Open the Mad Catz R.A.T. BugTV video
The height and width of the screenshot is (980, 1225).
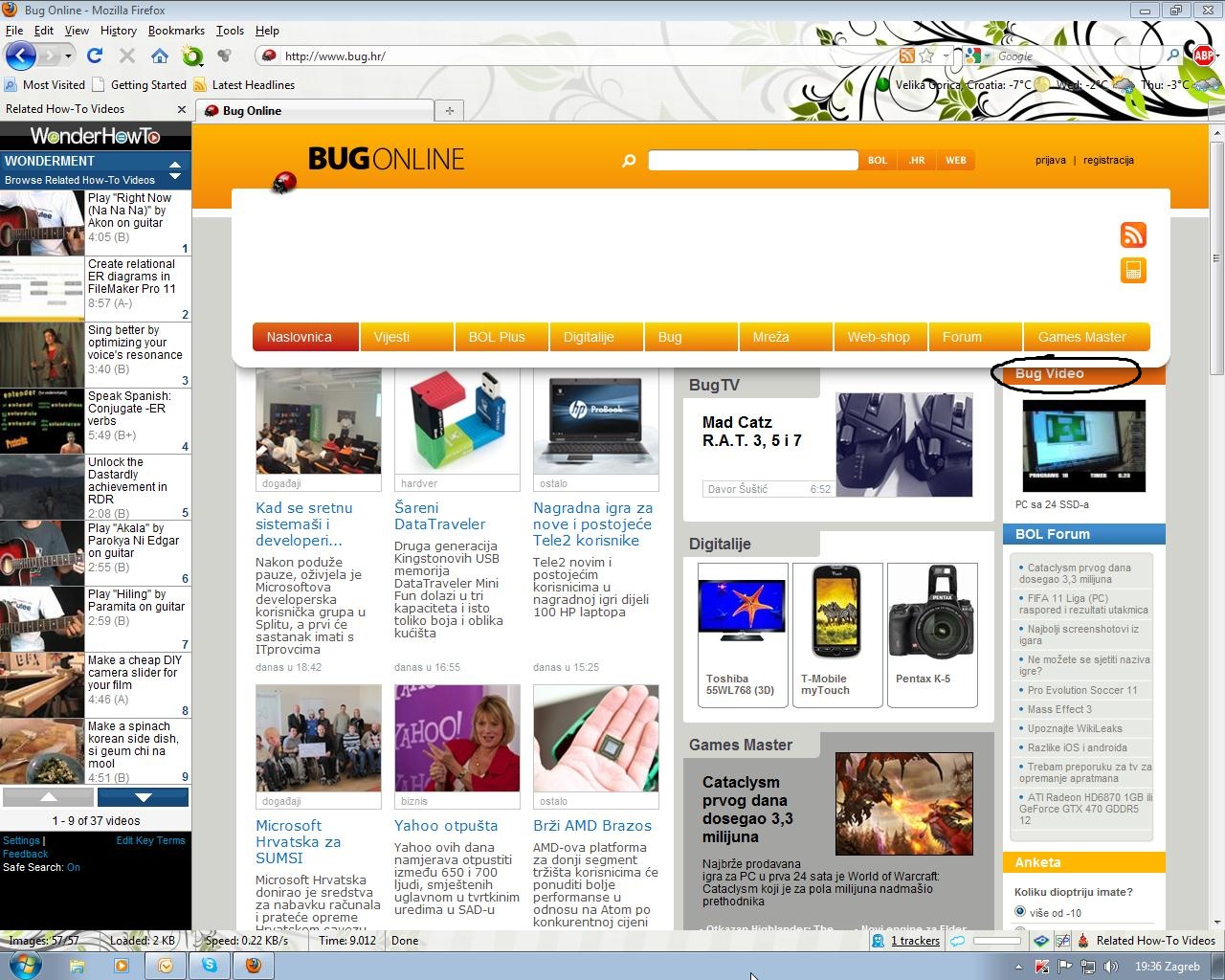pyautogui.click(x=903, y=445)
